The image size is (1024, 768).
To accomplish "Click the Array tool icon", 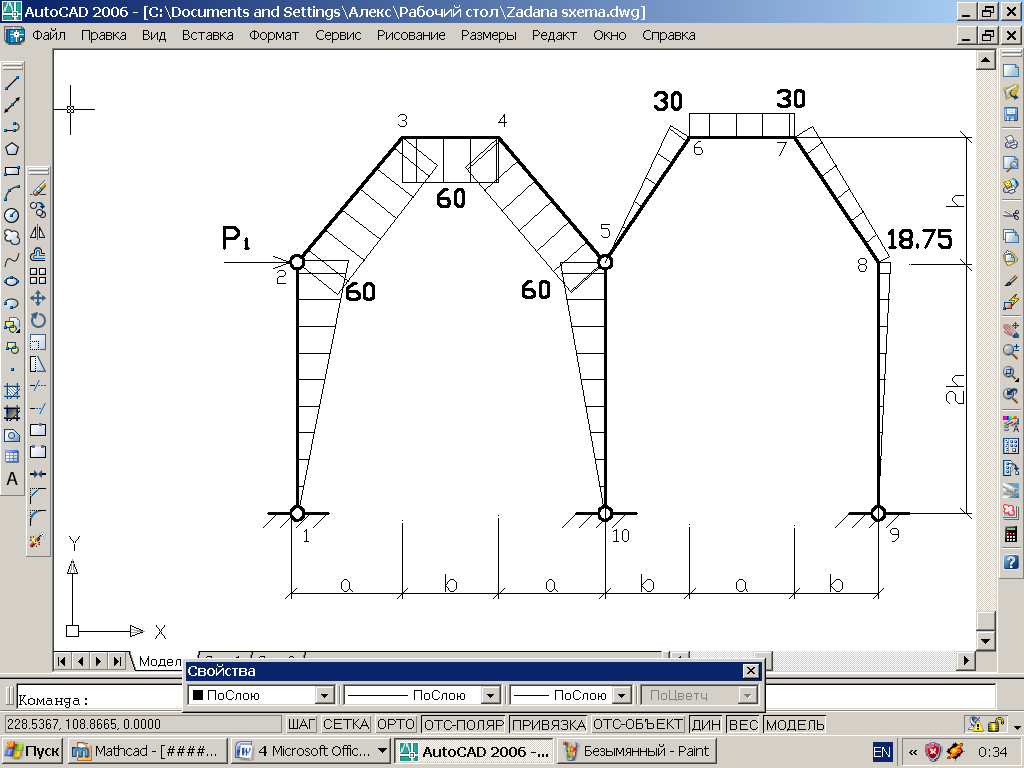I will [x=38, y=276].
